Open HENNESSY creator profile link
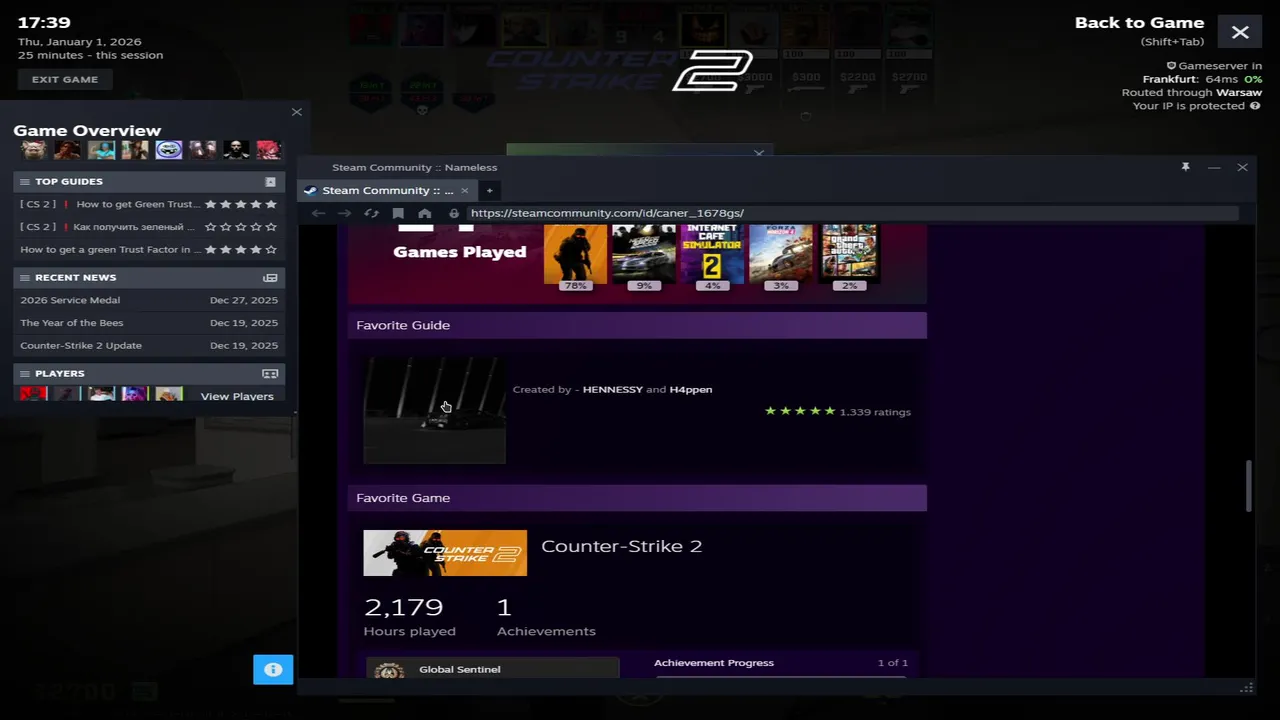 coord(613,389)
